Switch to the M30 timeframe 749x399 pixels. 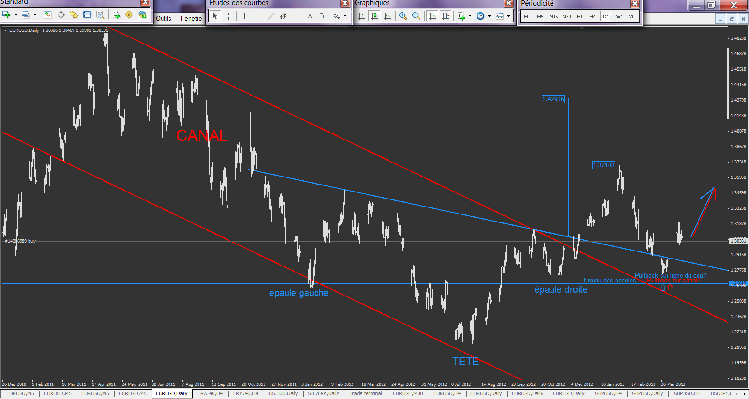(567, 16)
